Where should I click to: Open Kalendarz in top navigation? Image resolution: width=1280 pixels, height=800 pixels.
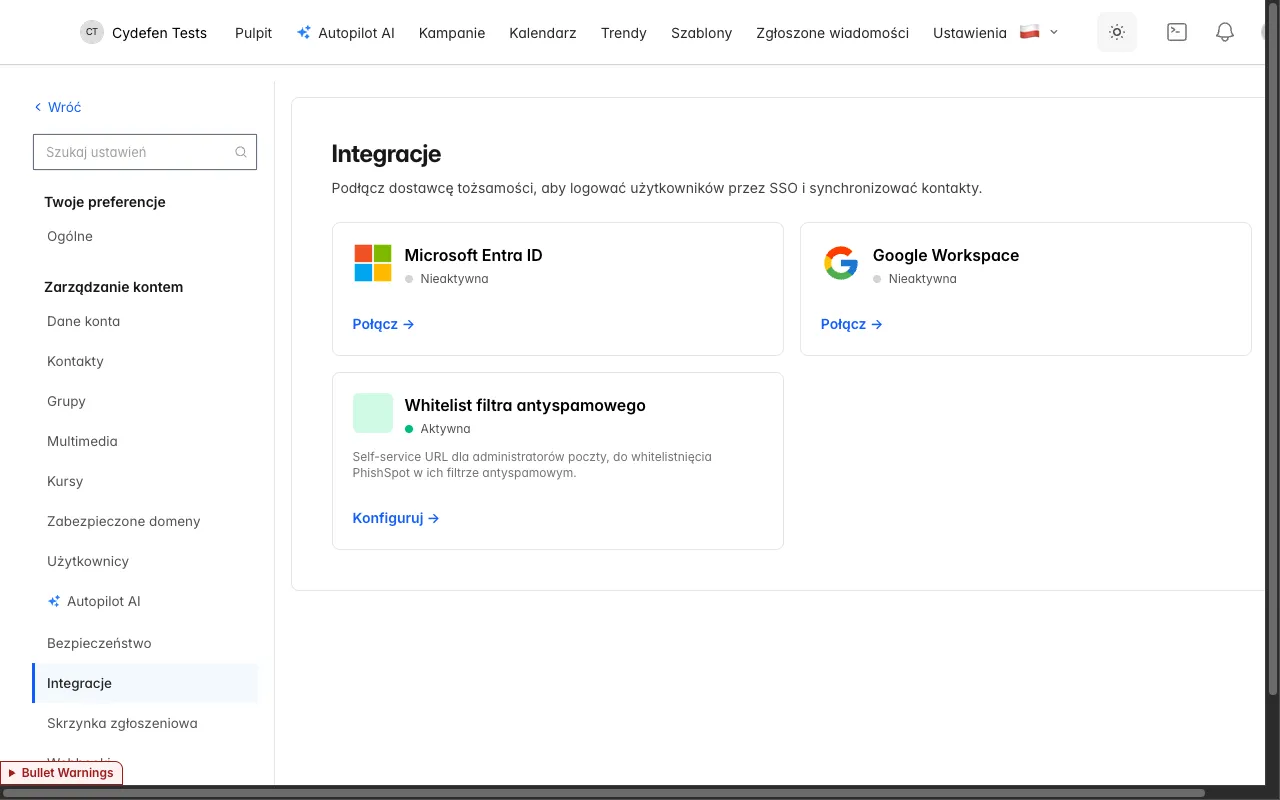tap(543, 33)
